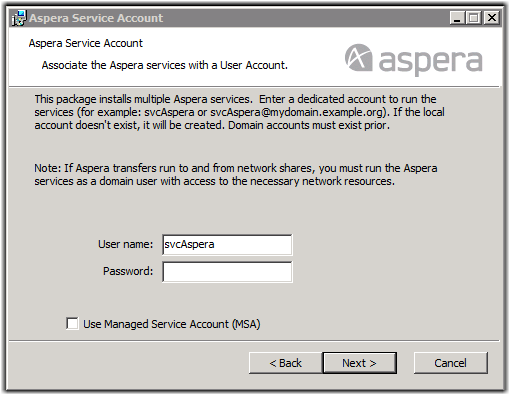
Task: Click the Associate the Aspera services subtitle
Action: coord(165,65)
